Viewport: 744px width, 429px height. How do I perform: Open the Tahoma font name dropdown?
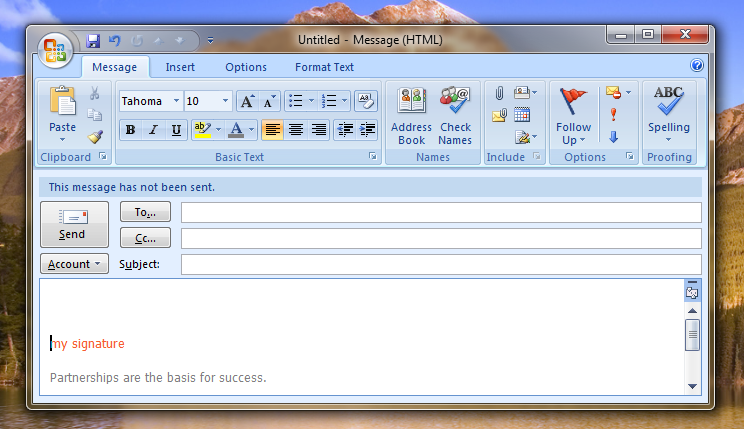point(176,101)
